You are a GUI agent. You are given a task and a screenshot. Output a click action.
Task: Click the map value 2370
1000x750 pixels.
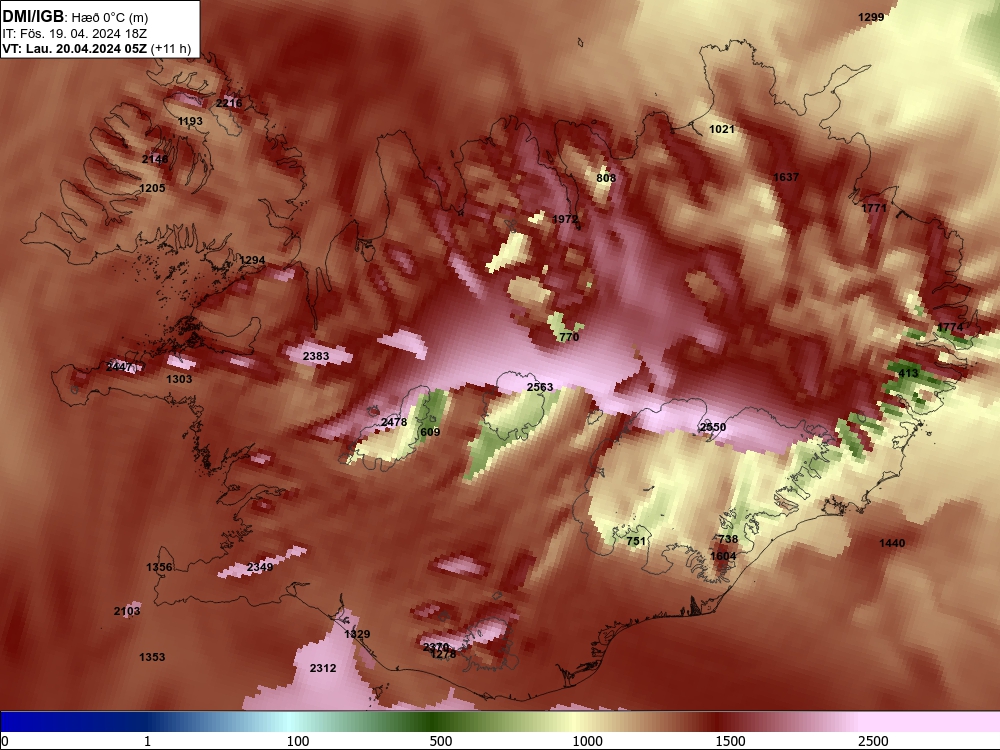coord(436,647)
